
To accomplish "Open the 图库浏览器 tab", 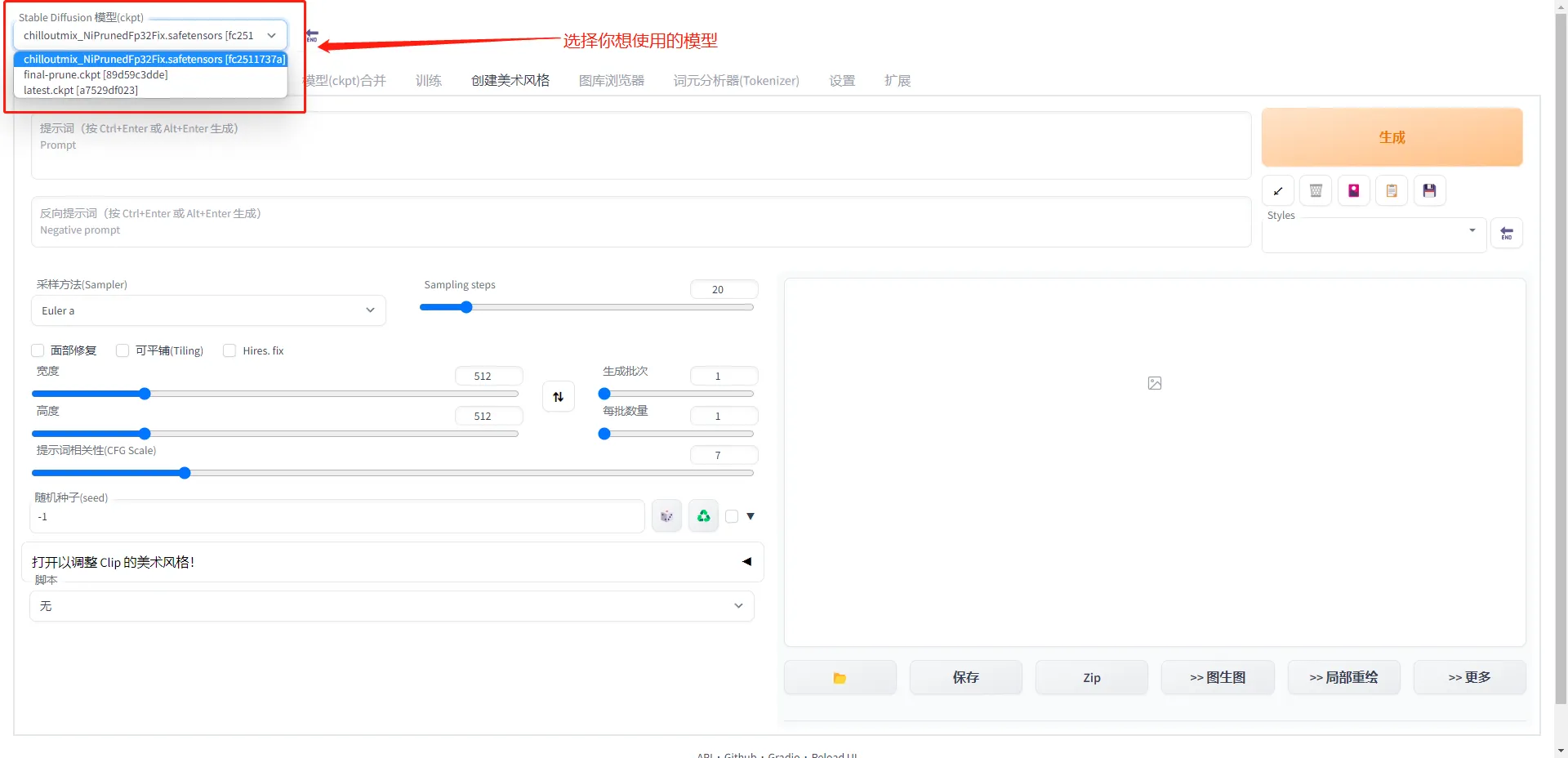I will point(612,80).
